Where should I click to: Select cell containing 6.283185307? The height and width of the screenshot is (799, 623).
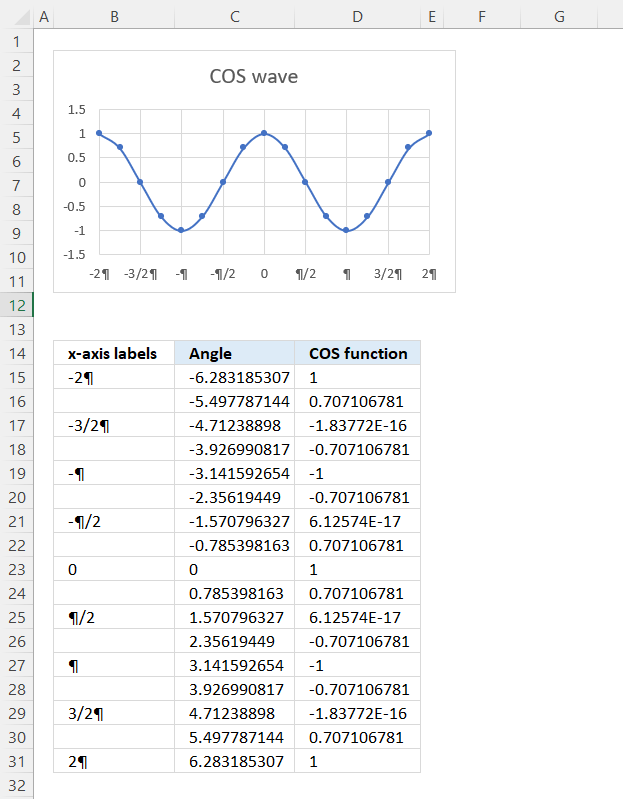pyautogui.click(x=234, y=761)
